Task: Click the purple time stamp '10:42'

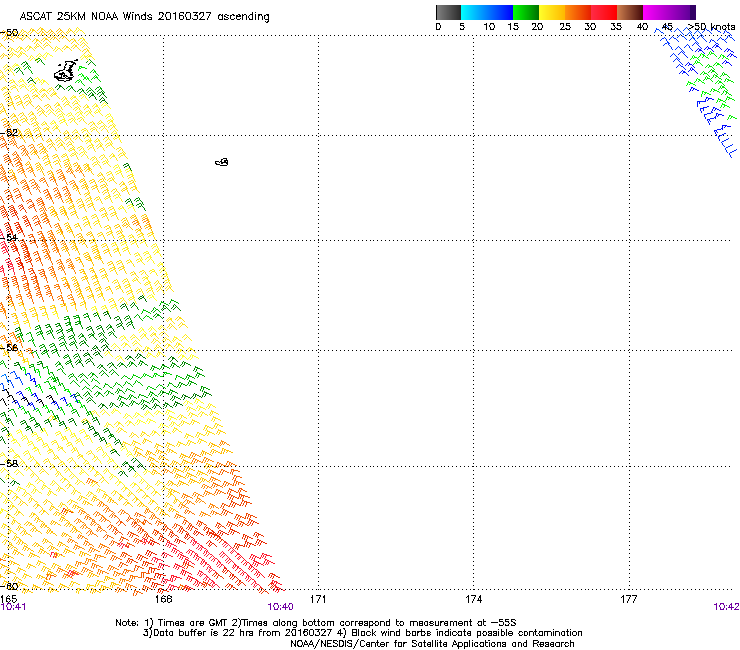Action: click(726, 607)
